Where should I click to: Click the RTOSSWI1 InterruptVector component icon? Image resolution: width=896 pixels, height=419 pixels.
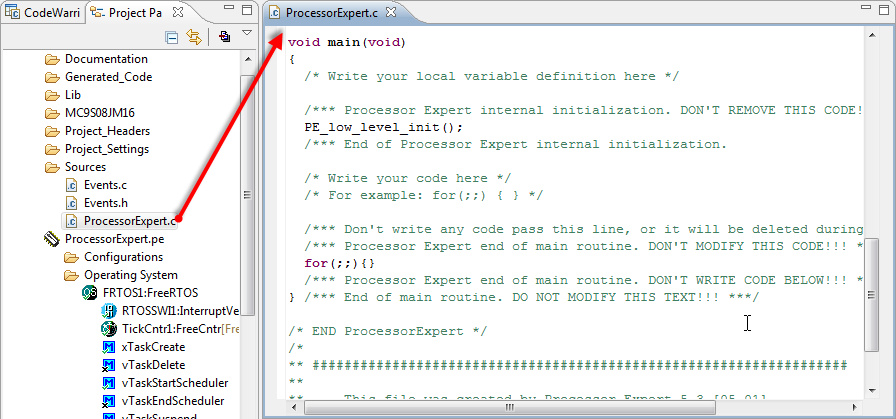(x=109, y=311)
